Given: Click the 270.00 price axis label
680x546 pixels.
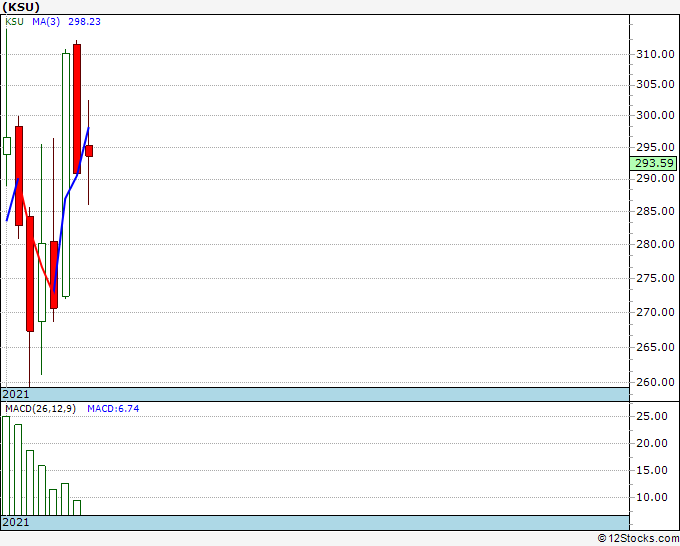Looking at the screenshot, I should pos(655,312).
